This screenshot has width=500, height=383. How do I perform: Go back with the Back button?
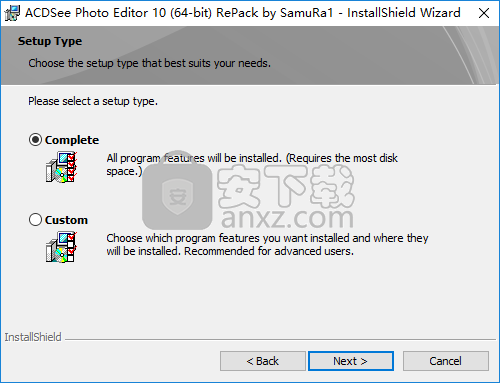(263, 361)
